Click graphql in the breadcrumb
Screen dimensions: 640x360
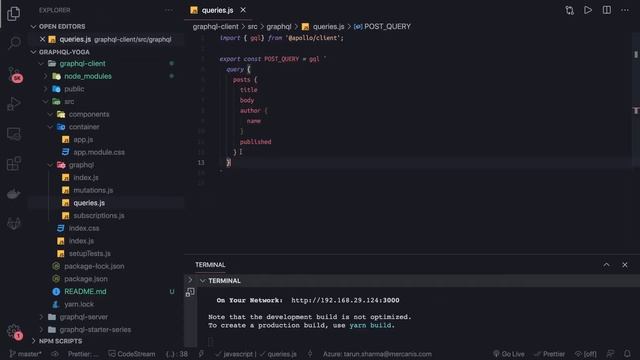(x=279, y=27)
